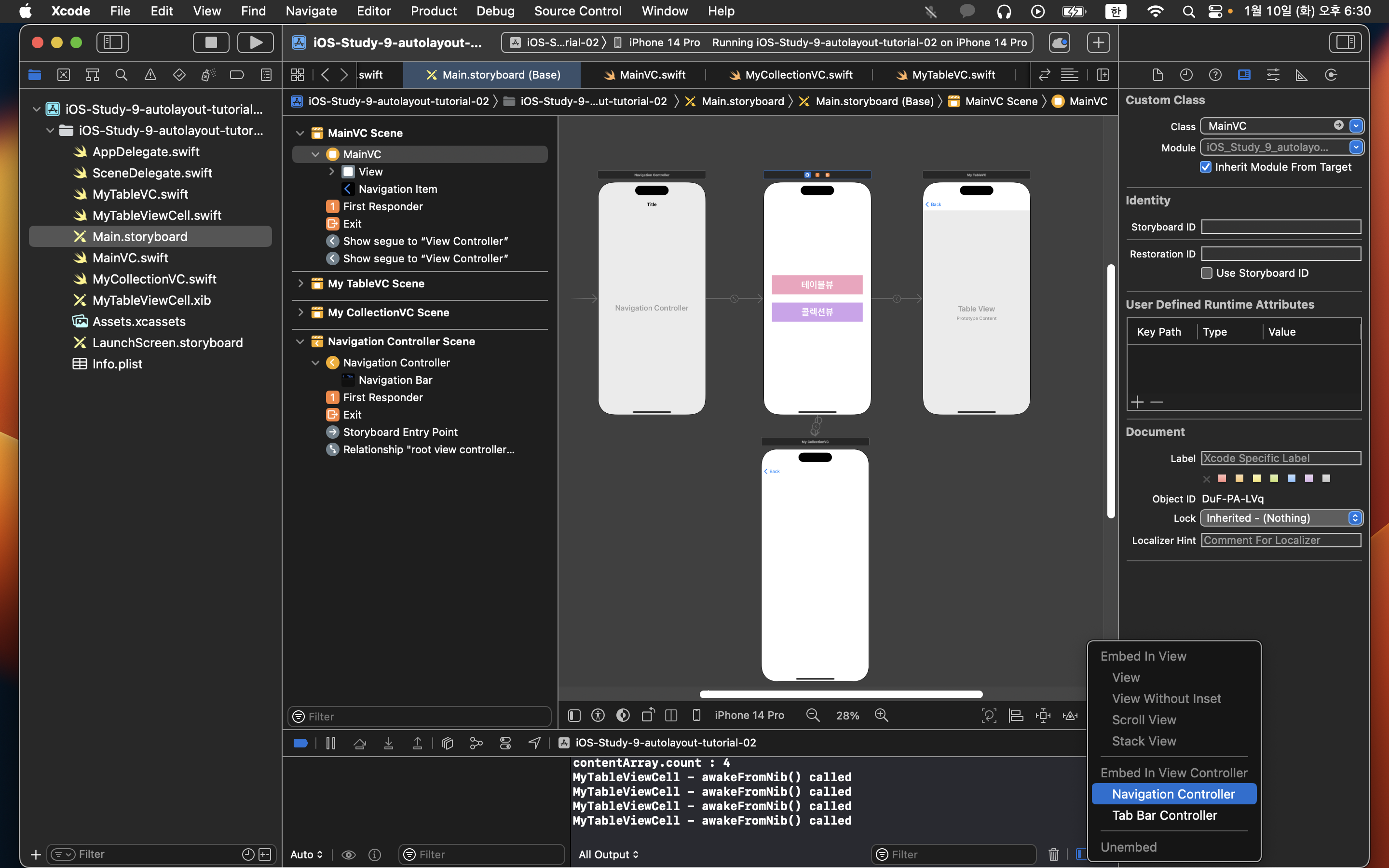
Task: Expand the My TableVC Scene
Action: 300,283
